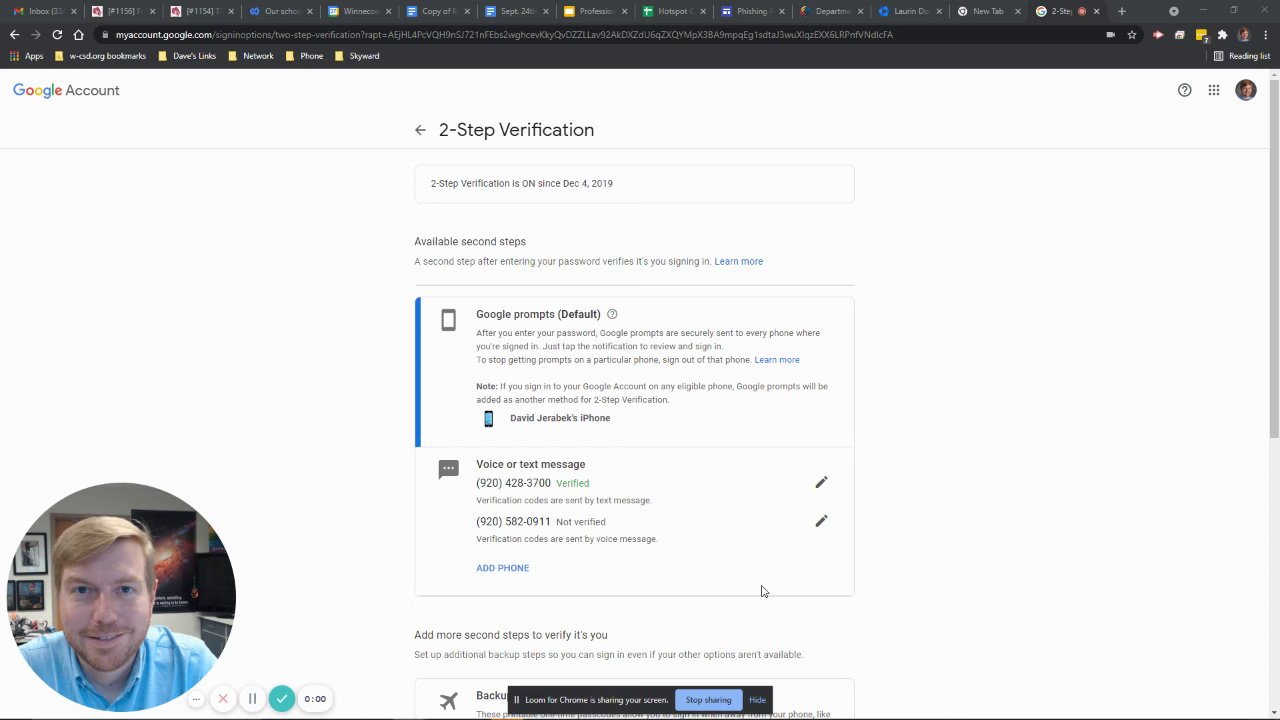This screenshot has width=1280, height=720.
Task: Switch to the [#1156] tab
Action: [x=122, y=11]
